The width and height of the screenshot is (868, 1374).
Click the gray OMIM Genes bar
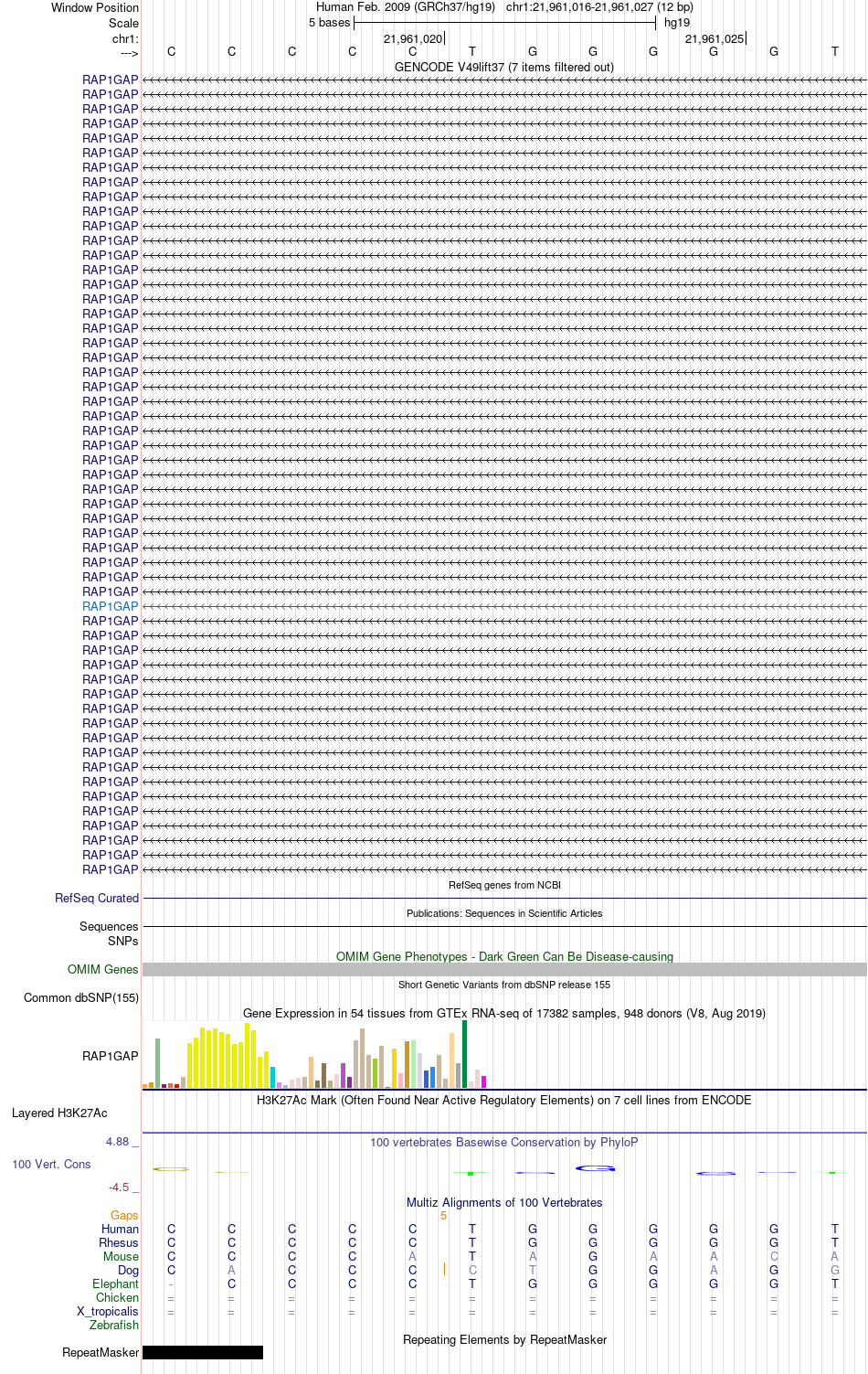click(x=504, y=969)
